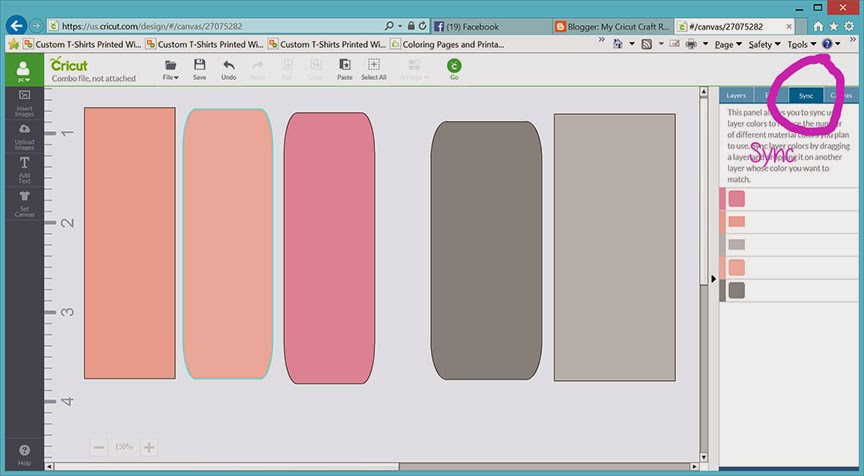Select the peach rounded shape with teal outline
Viewport: 864px width, 476px height.
228,244
